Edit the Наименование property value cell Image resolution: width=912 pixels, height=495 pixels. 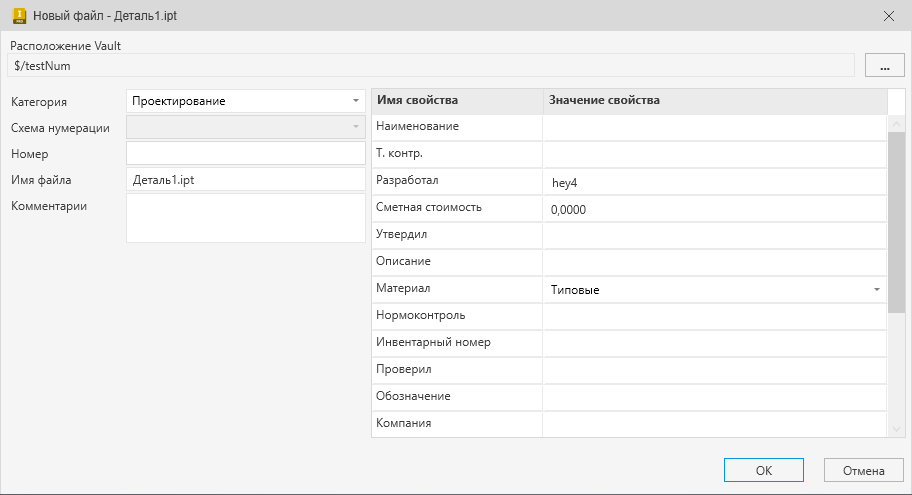pyautogui.click(x=714, y=127)
